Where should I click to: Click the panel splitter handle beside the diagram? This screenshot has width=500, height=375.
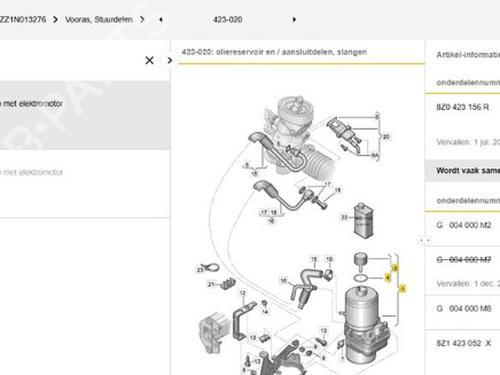[425, 240]
